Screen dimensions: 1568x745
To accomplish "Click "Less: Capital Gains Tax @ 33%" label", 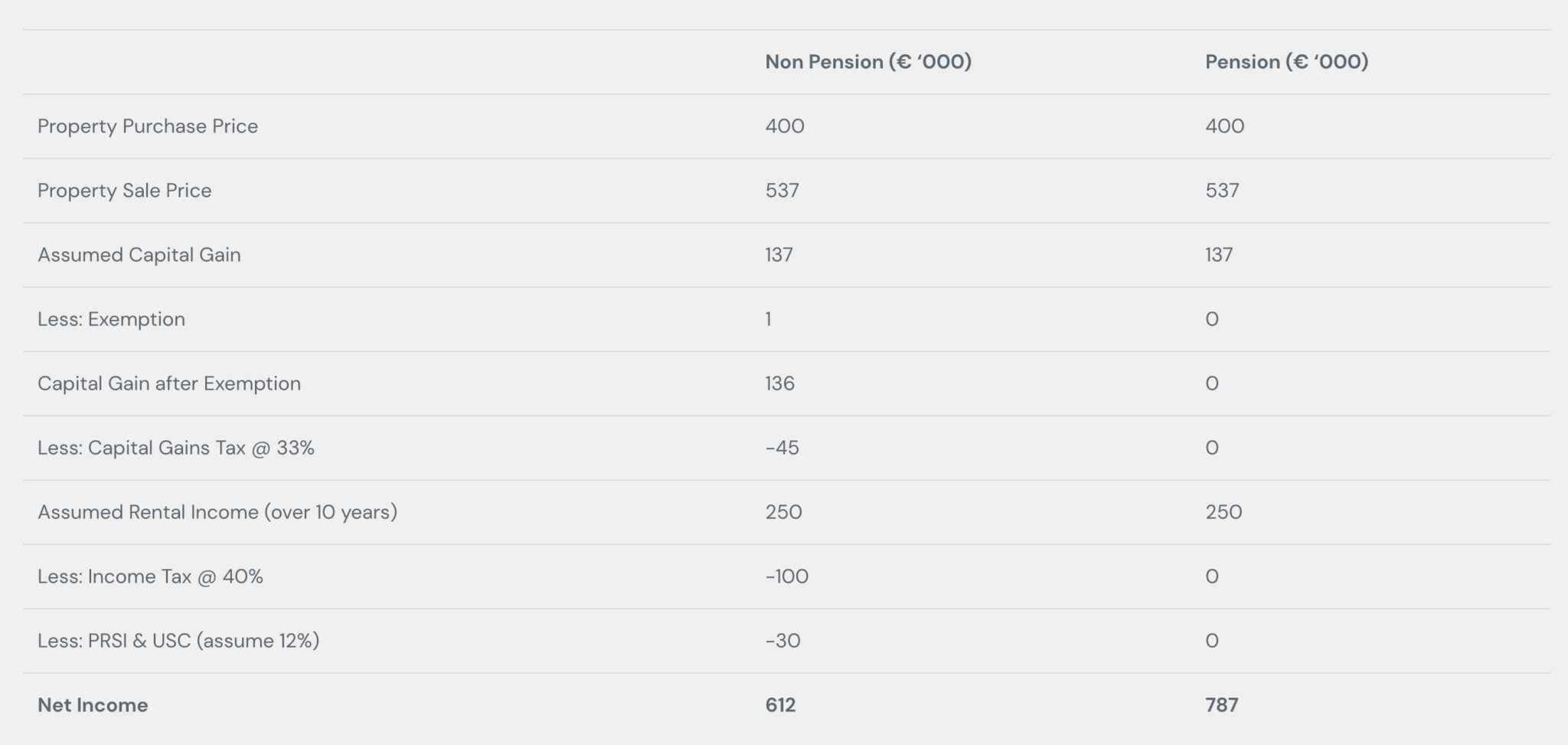I will pos(176,448).
